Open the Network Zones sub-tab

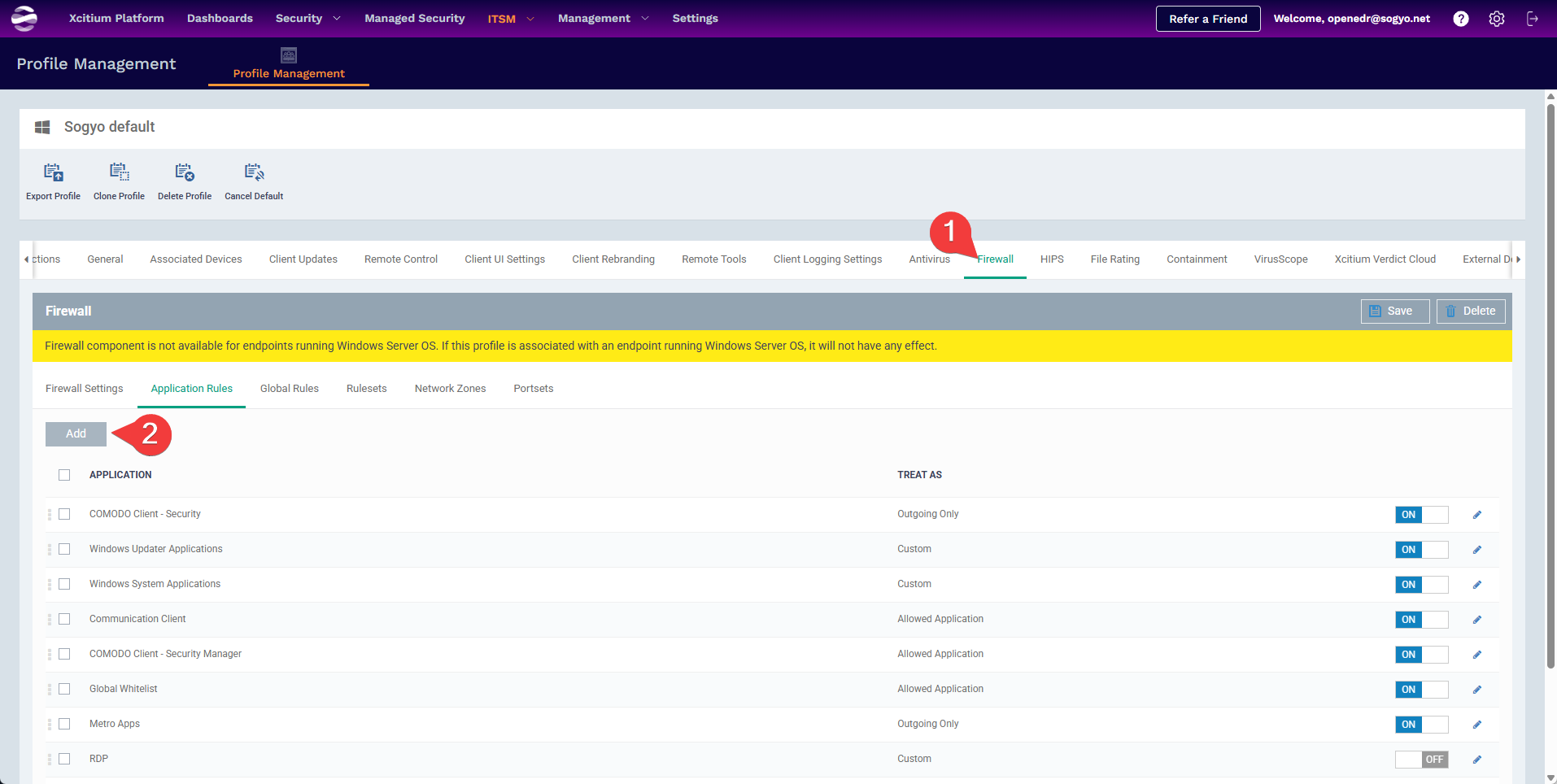pyautogui.click(x=450, y=389)
